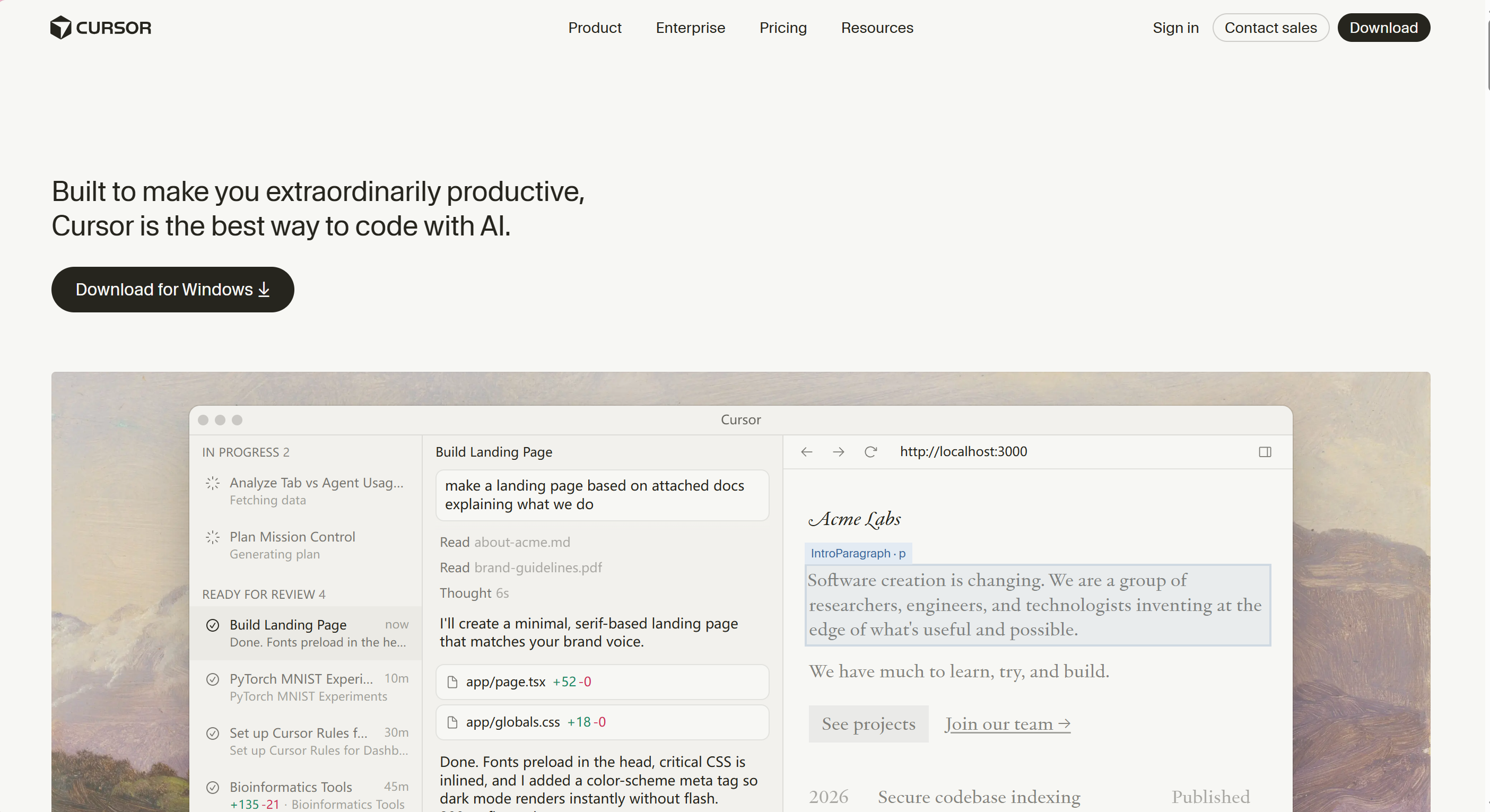Screen dimensions: 1490x812
Task: Click the browser back arrow icon
Action: point(806,452)
